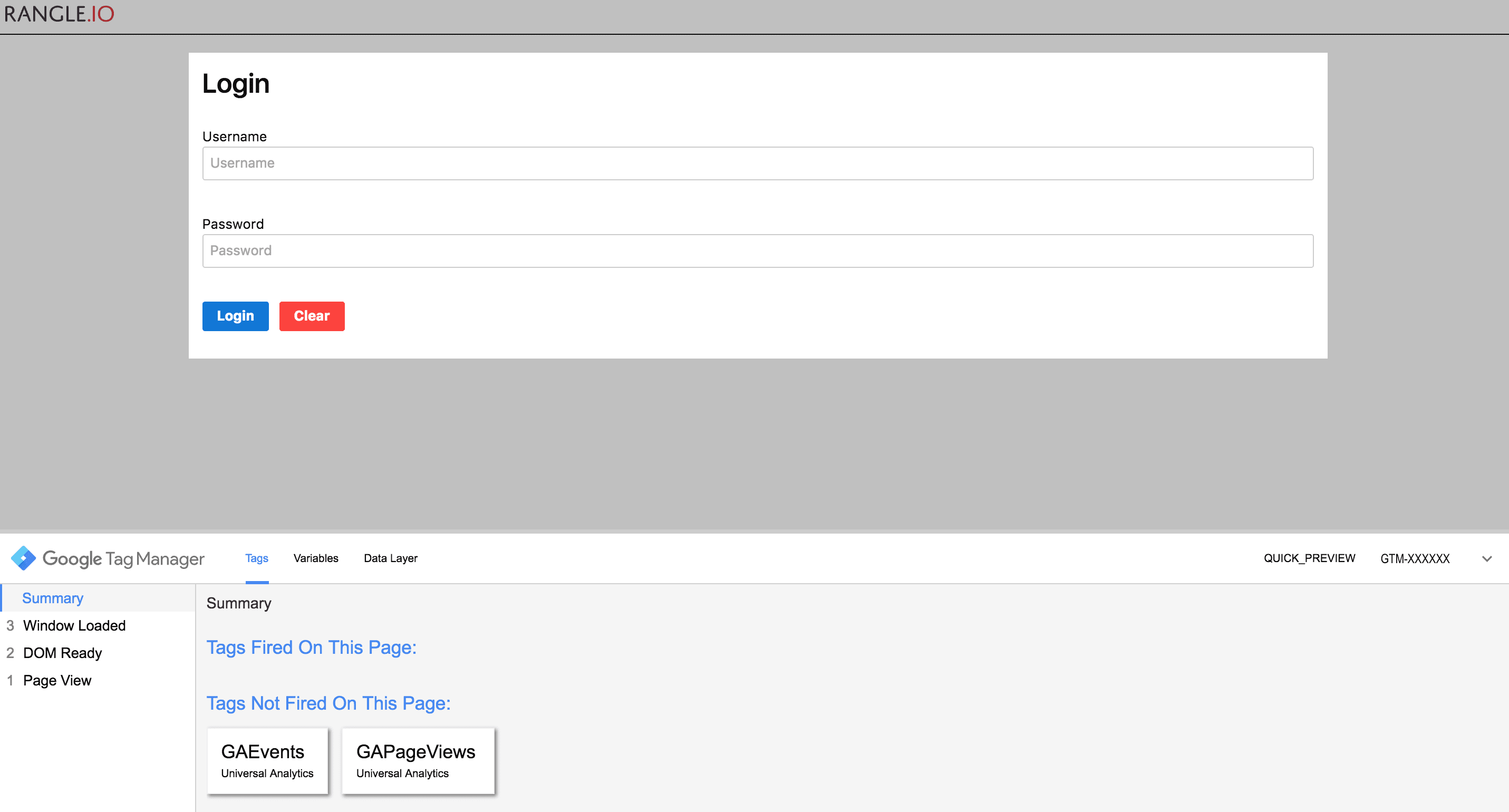Viewport: 1509px width, 812px height.
Task: Click the Username field label
Action: point(234,137)
